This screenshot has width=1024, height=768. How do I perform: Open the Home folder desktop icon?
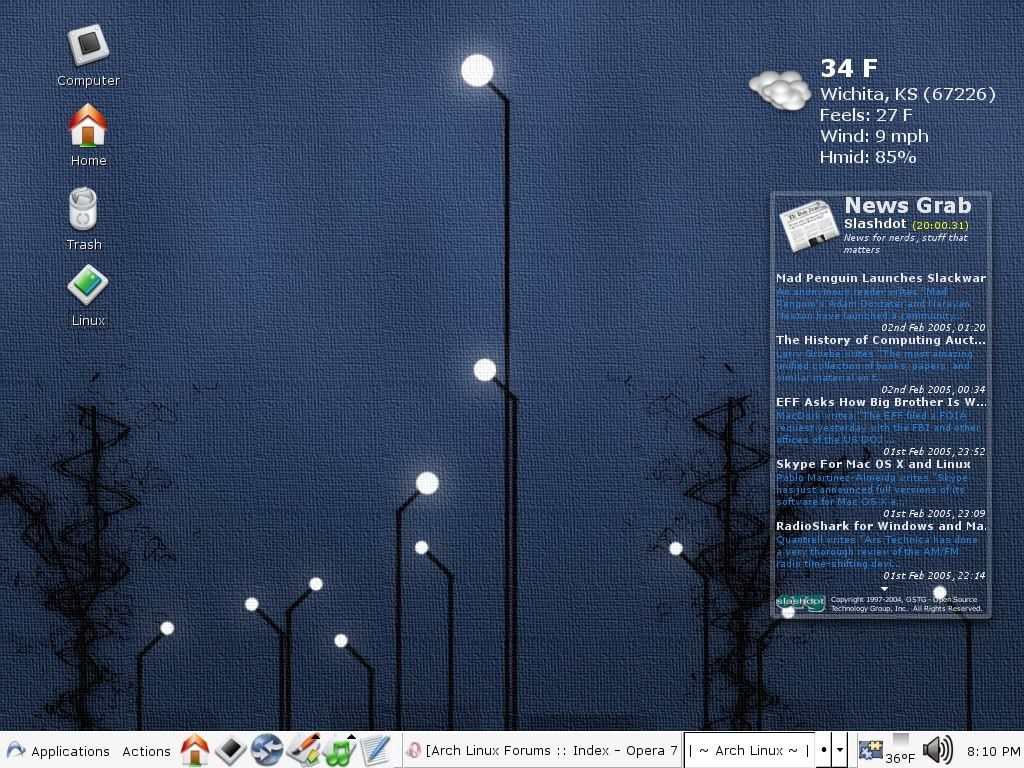pyautogui.click(x=88, y=134)
